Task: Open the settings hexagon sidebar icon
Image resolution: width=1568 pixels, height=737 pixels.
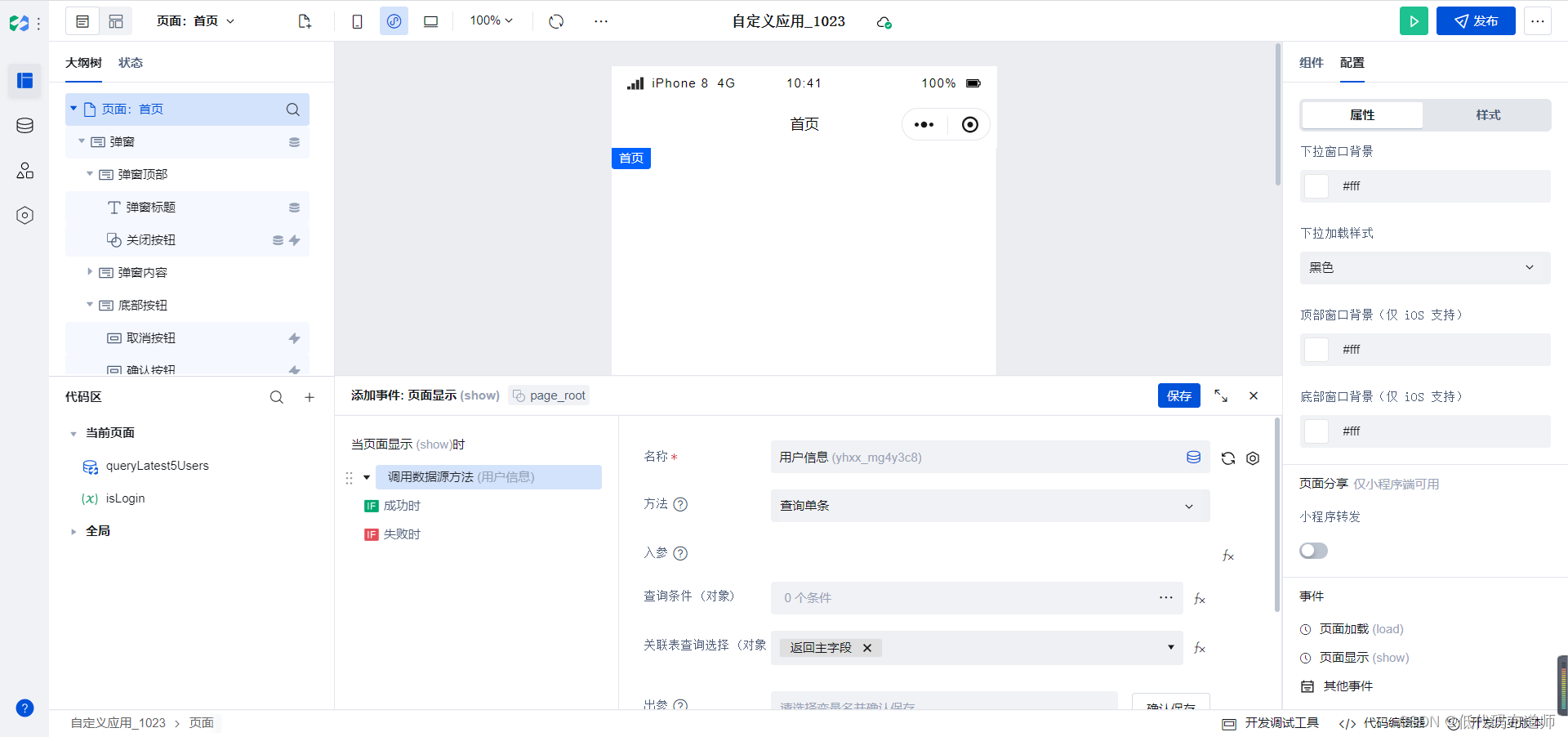Action: coord(24,216)
